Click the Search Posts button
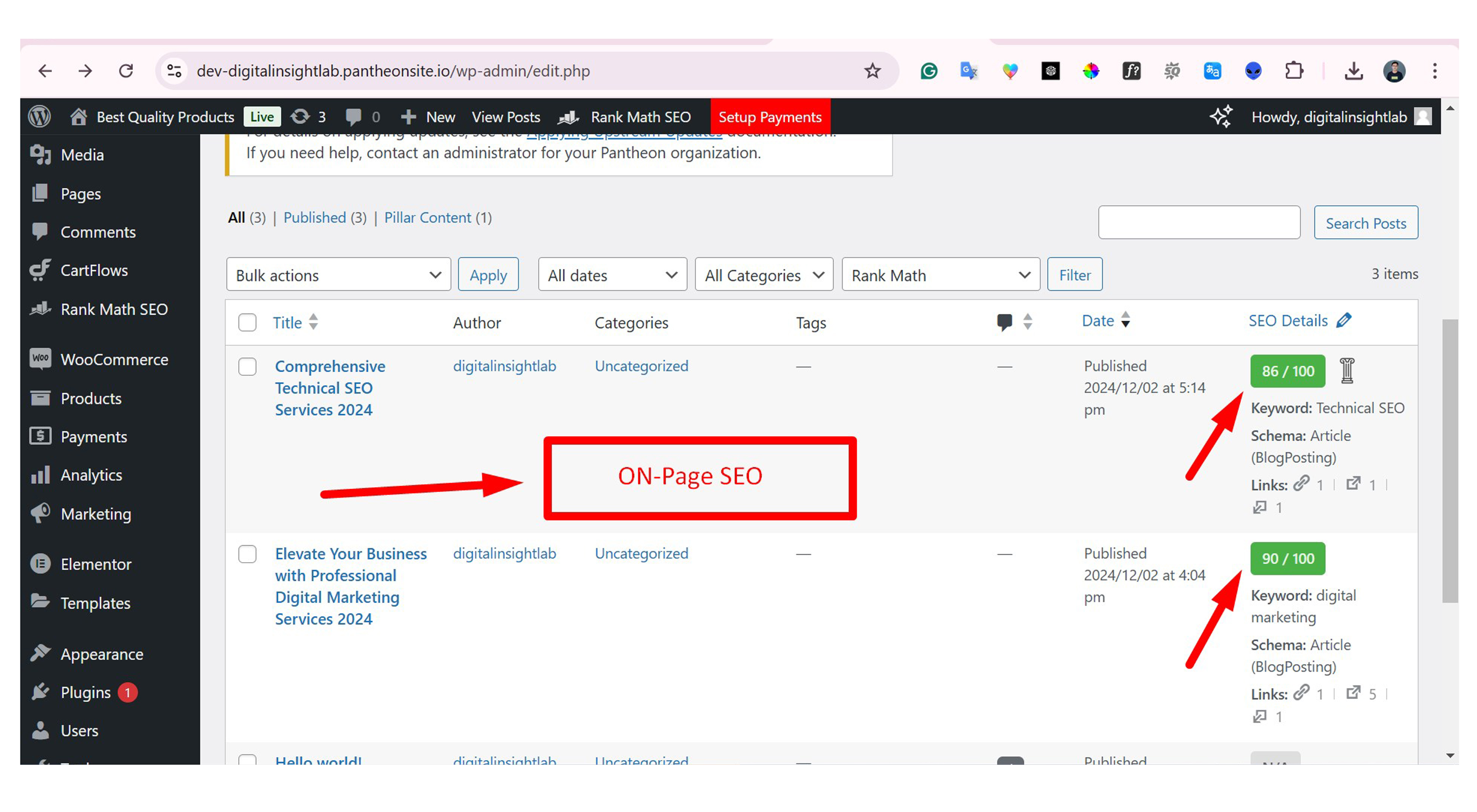 tap(1365, 223)
